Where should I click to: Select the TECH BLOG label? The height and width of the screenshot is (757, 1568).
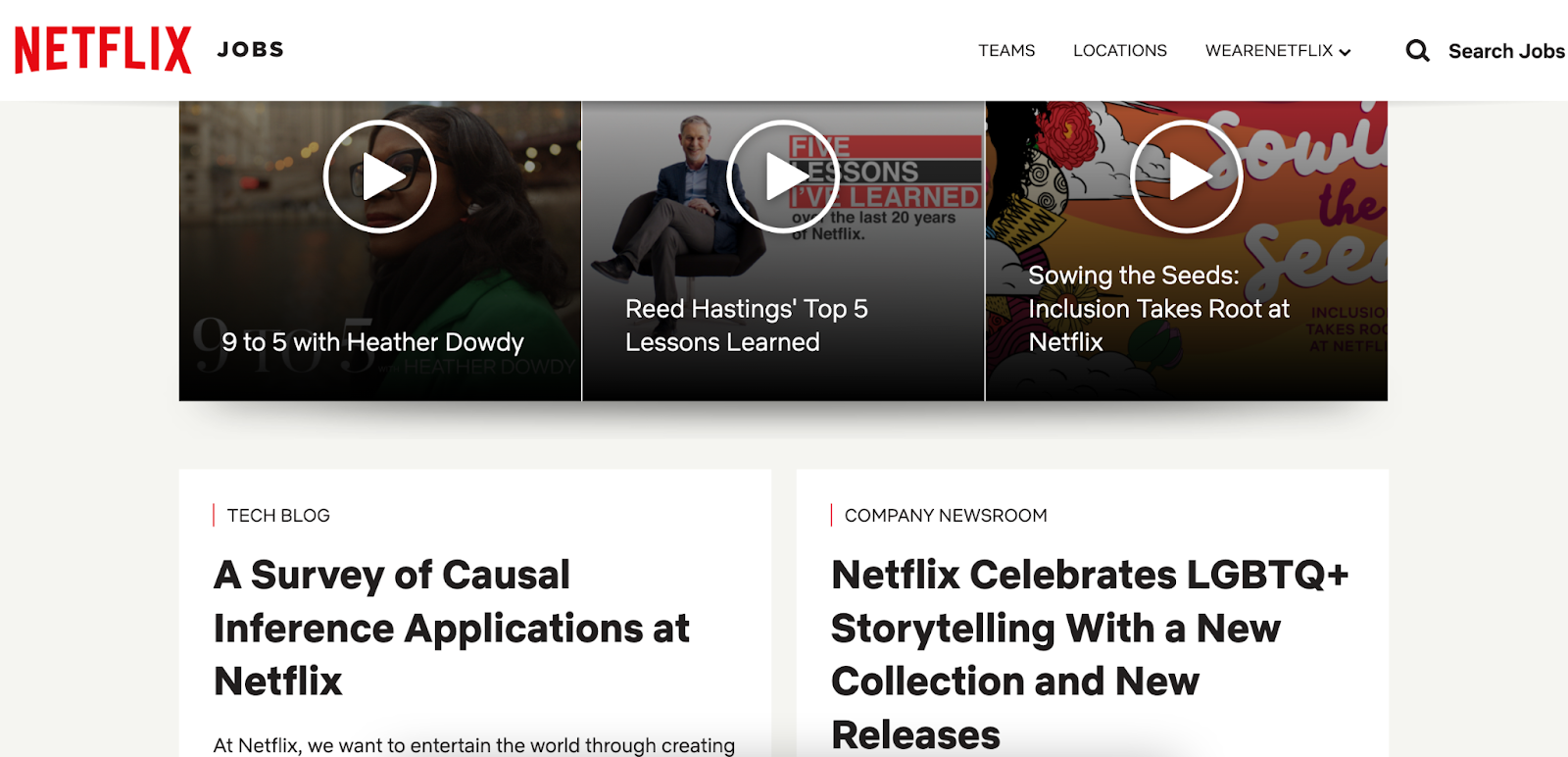click(x=278, y=515)
